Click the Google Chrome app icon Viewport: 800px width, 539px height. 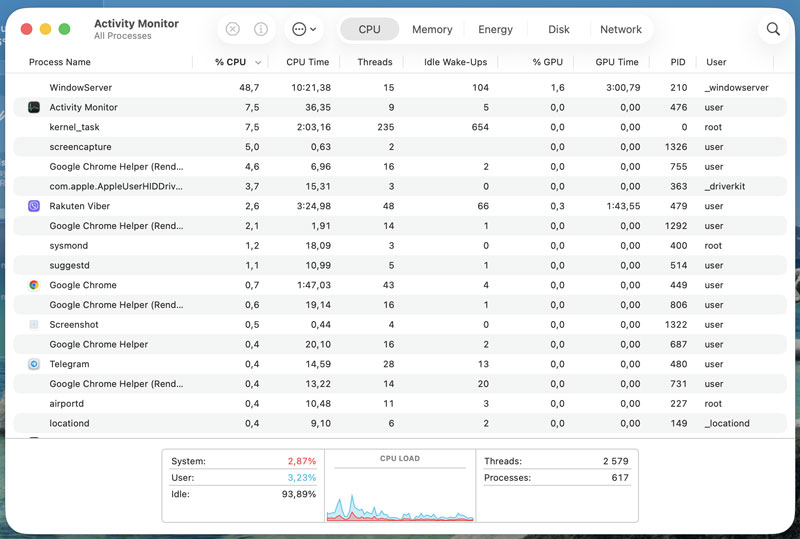tap(34, 285)
